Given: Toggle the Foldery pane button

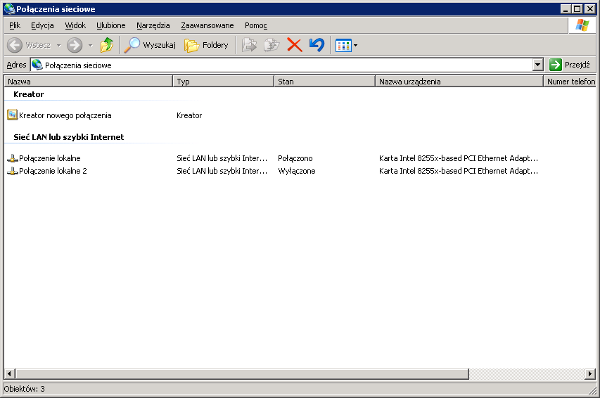Looking at the screenshot, I should click(206, 45).
